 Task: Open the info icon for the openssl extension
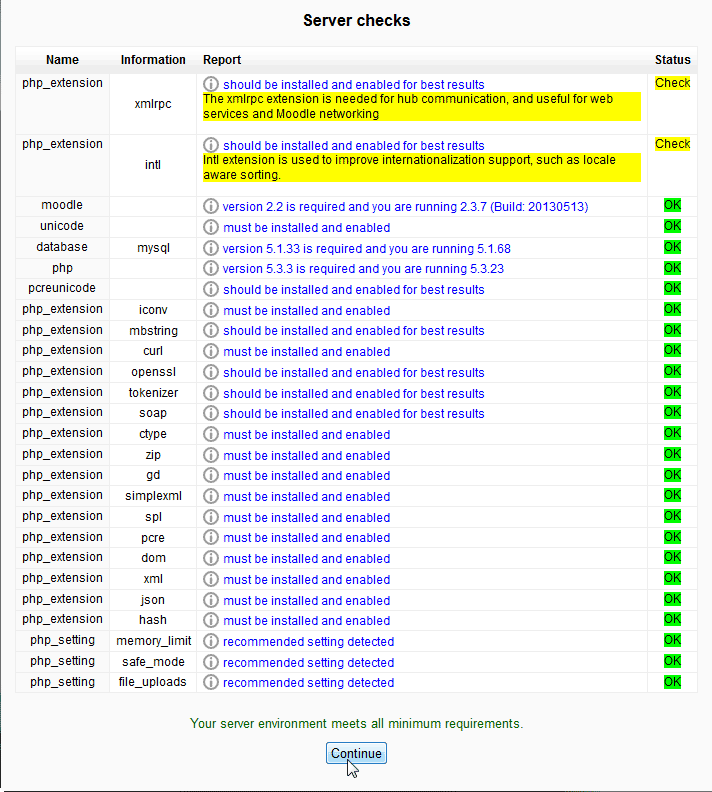pos(210,372)
